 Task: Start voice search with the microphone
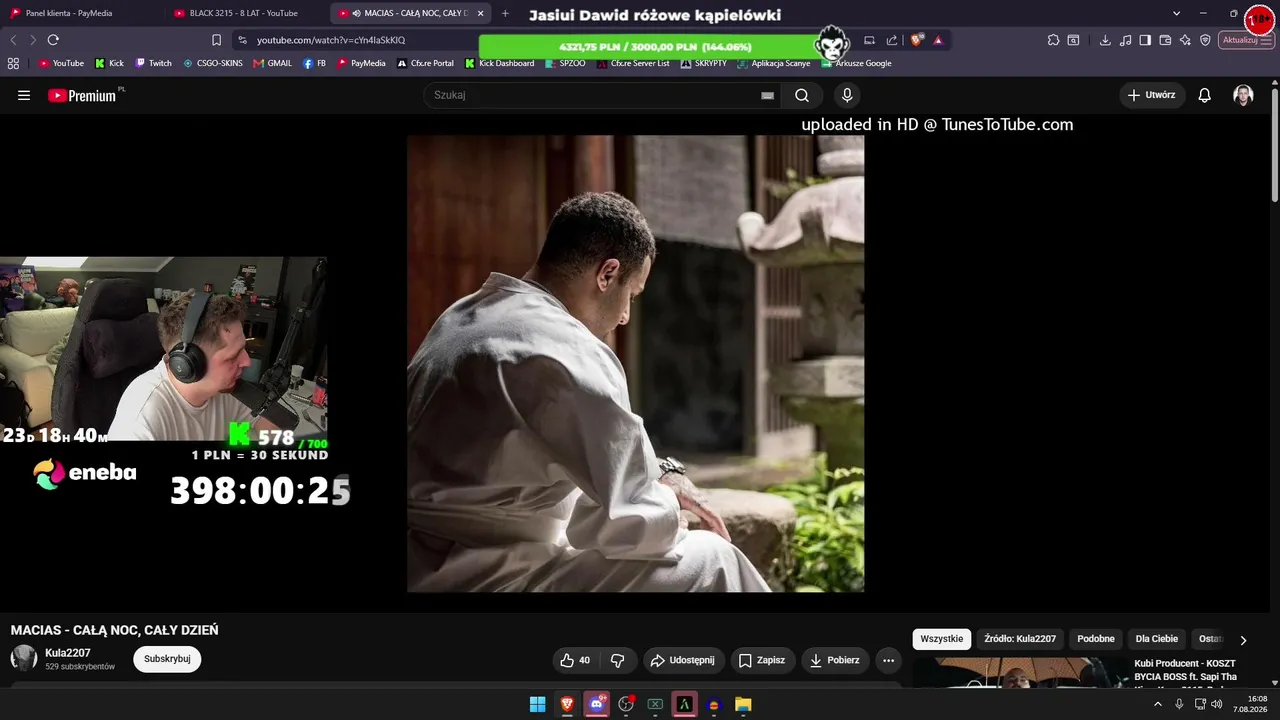coord(847,95)
